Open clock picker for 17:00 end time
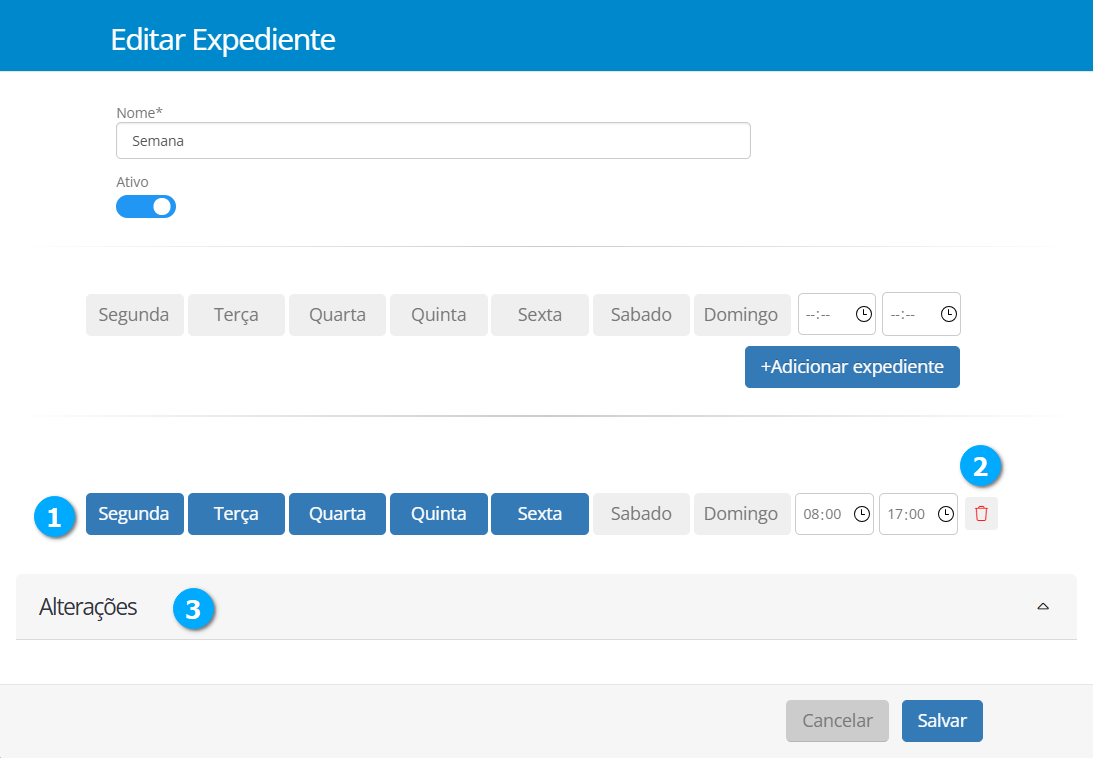Viewport: 1093px width, 758px height. tap(945, 514)
